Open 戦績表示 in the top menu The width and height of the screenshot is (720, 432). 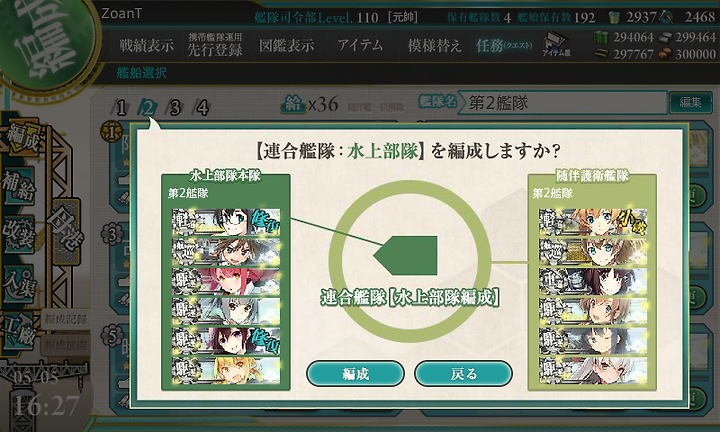pyautogui.click(x=146, y=45)
